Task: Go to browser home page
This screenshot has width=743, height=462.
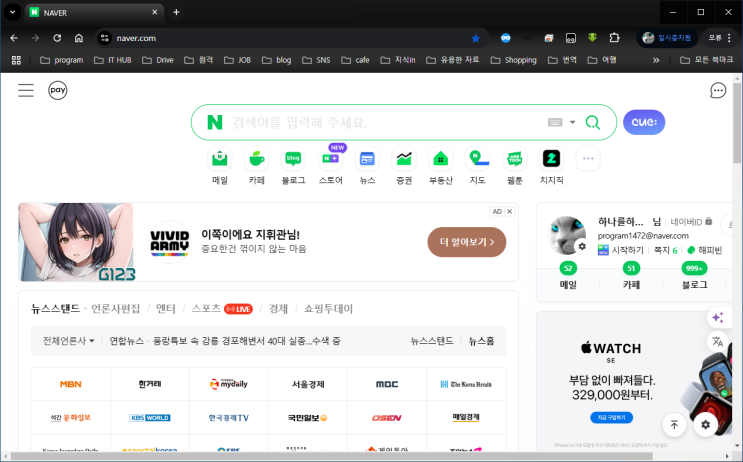Action: coord(79,38)
